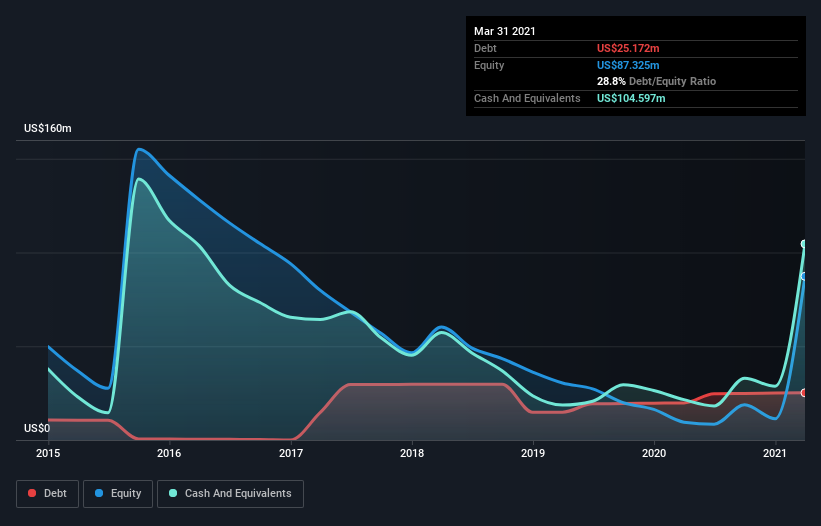The width and height of the screenshot is (821, 526).
Task: Select the 2015 x-axis label
Action: [x=48, y=453]
